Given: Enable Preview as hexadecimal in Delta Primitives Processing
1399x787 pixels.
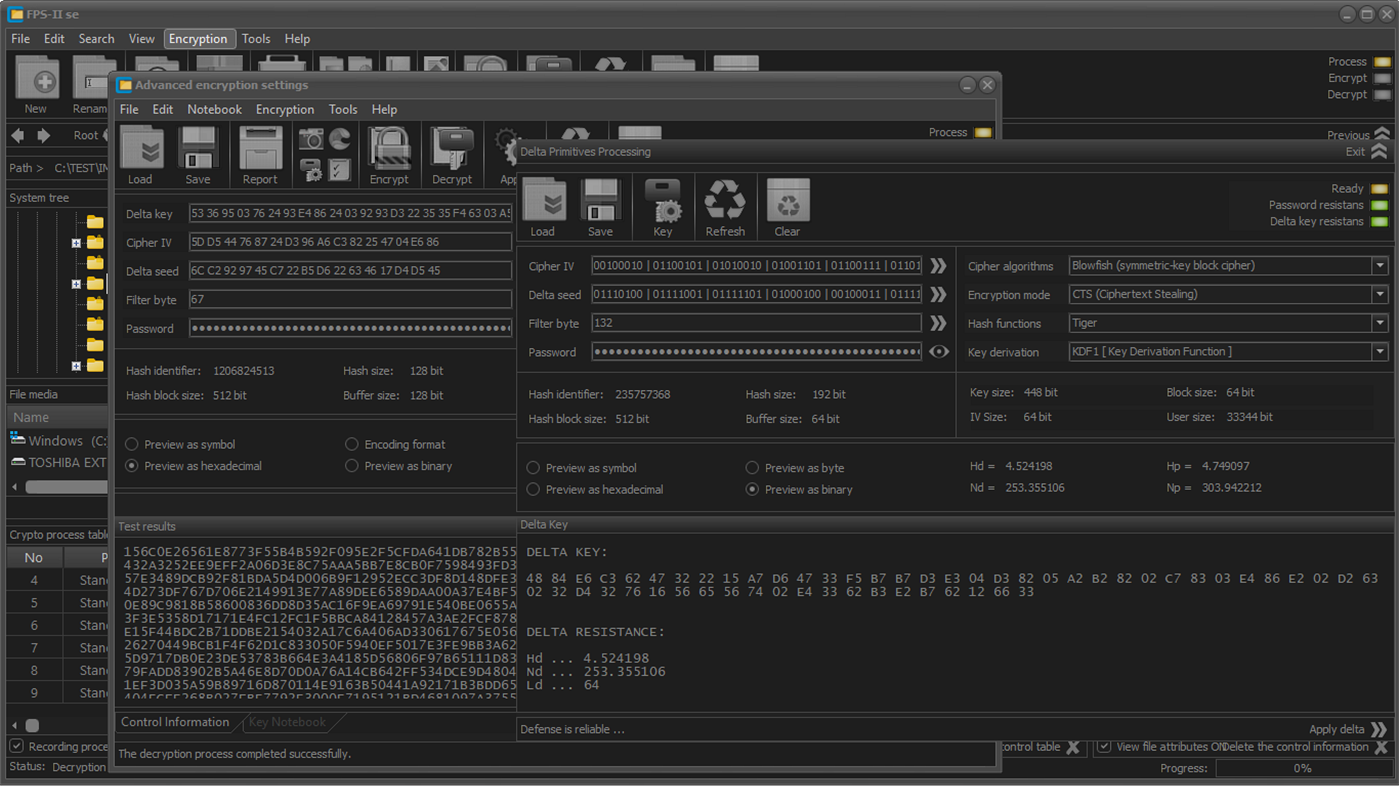Looking at the screenshot, I should point(533,489).
